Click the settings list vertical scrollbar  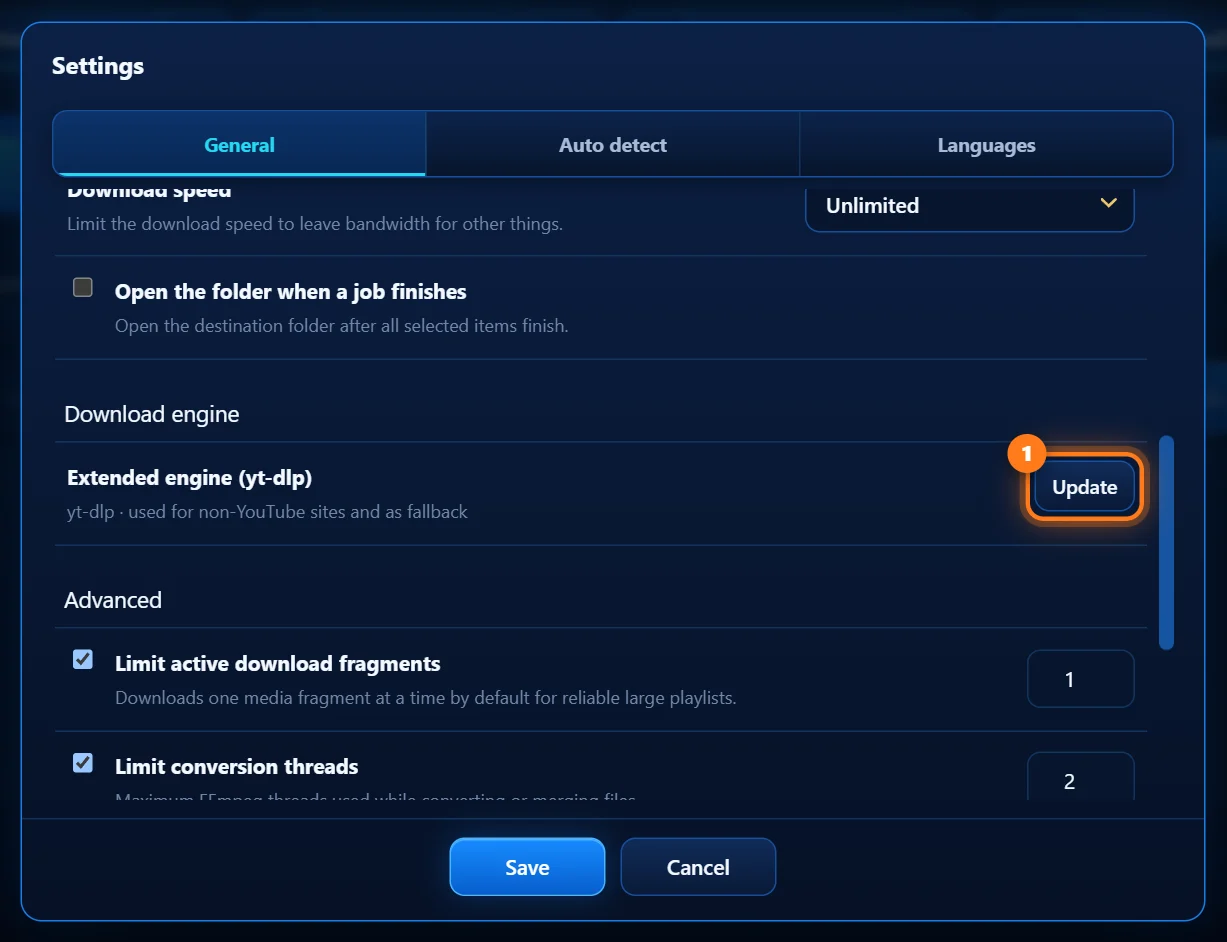click(1166, 542)
